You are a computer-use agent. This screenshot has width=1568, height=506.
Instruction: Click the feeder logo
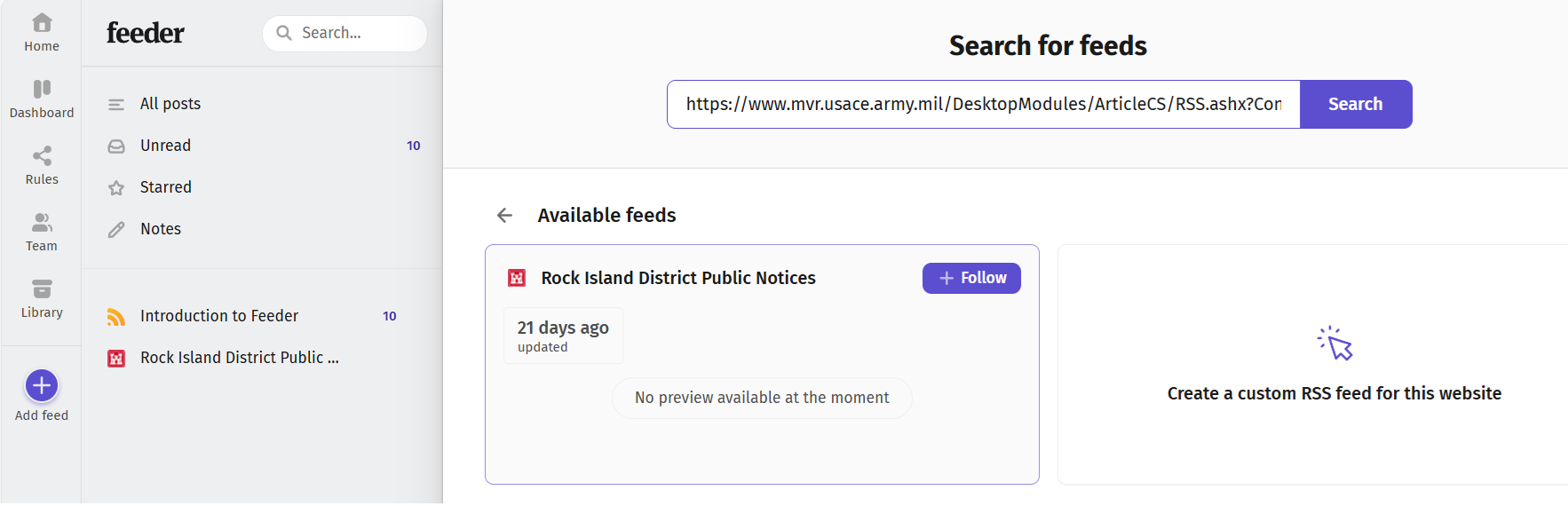coord(146,33)
